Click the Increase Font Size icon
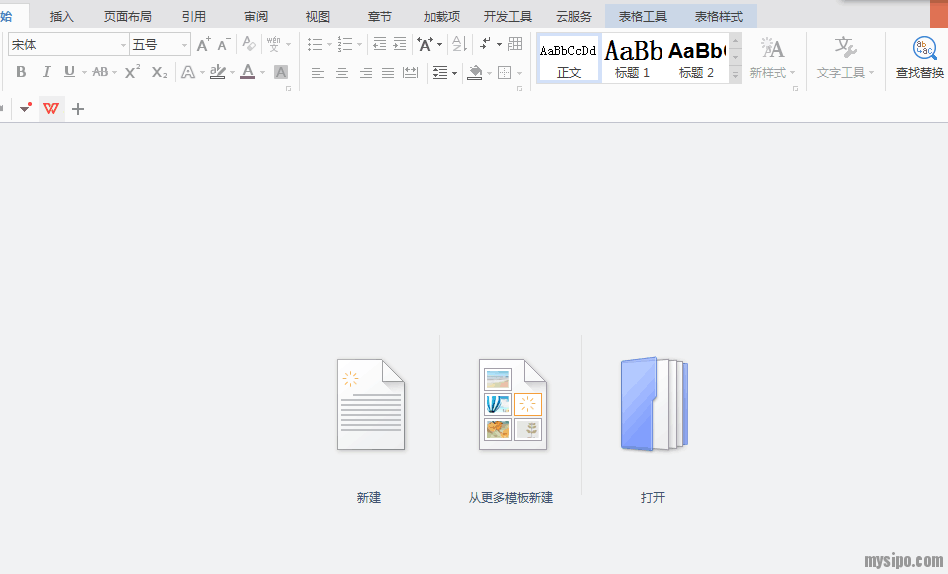The width and height of the screenshot is (948, 574). click(203, 45)
